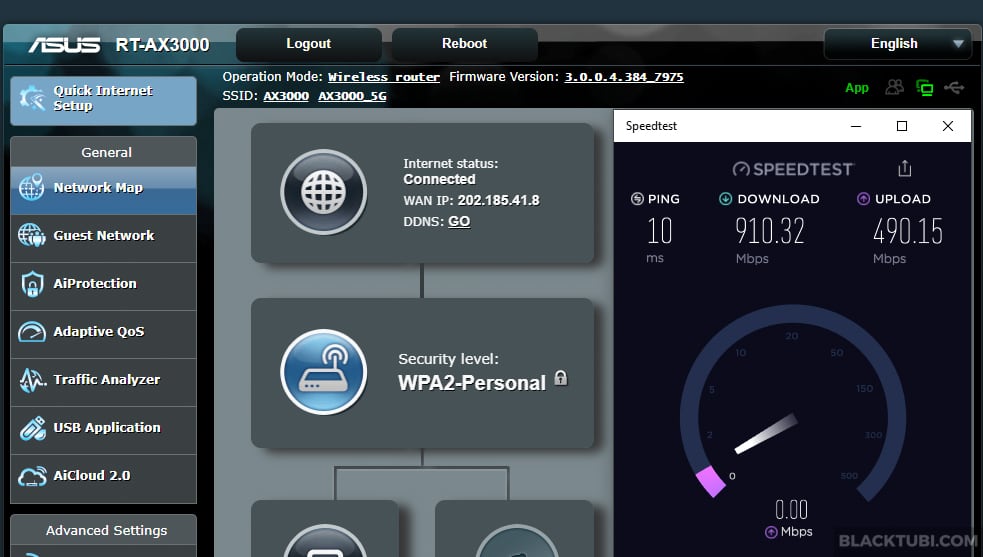Image resolution: width=983 pixels, height=557 pixels.
Task: Click the Traffic Analyzer waveform icon
Action: [32, 379]
